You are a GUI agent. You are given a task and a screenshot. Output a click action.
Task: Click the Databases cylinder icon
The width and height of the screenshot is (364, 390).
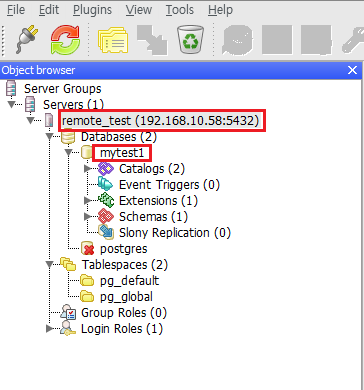click(x=68, y=136)
